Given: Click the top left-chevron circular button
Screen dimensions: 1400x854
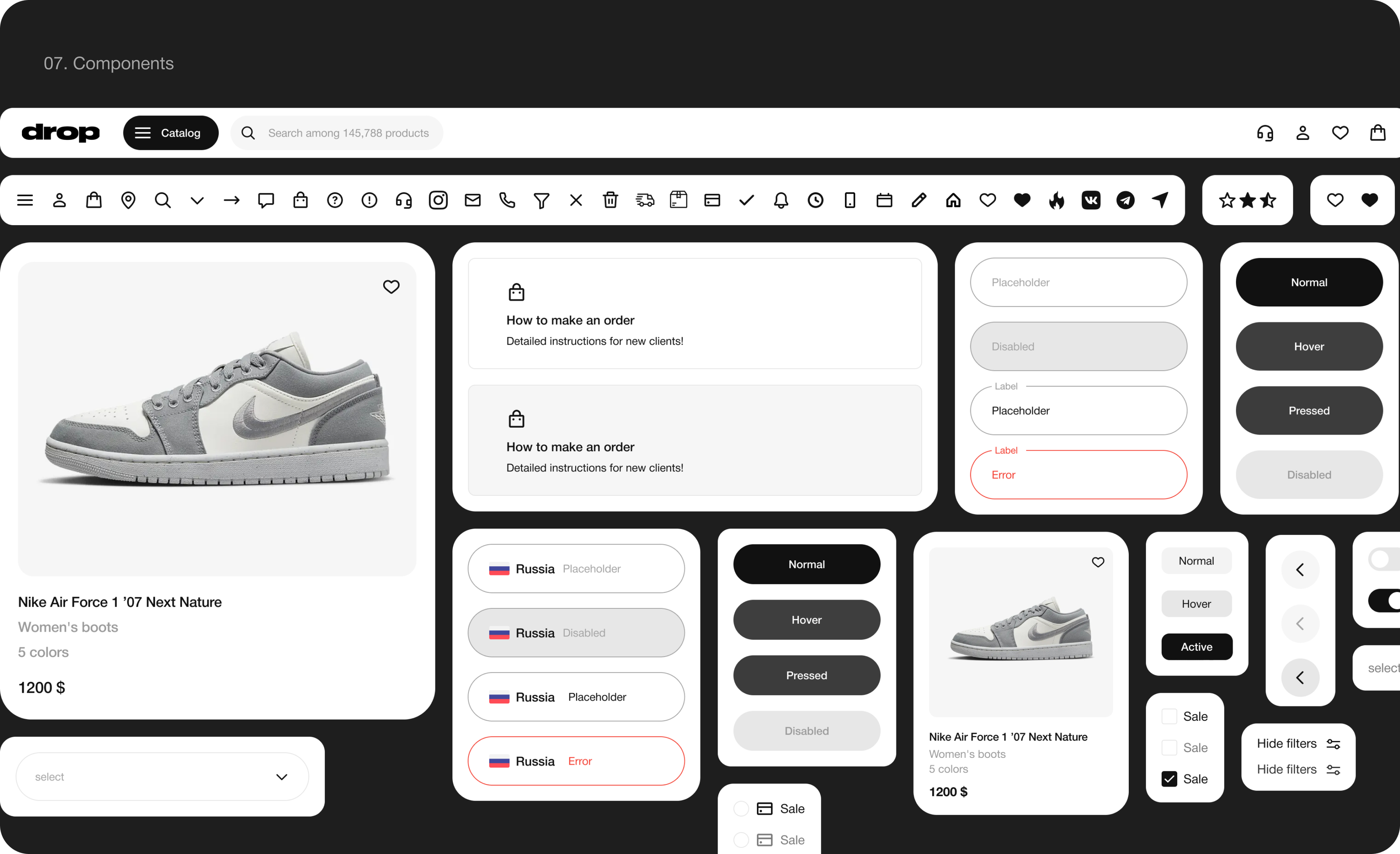Looking at the screenshot, I should pyautogui.click(x=1300, y=569).
